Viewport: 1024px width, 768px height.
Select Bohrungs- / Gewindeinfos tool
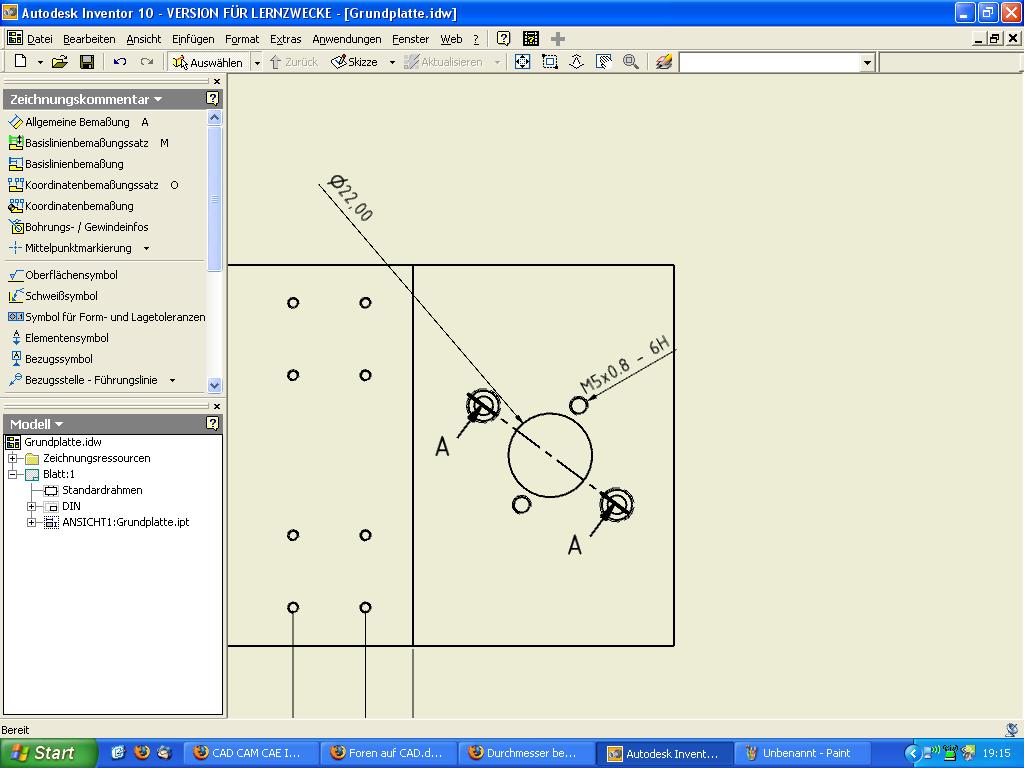78,227
